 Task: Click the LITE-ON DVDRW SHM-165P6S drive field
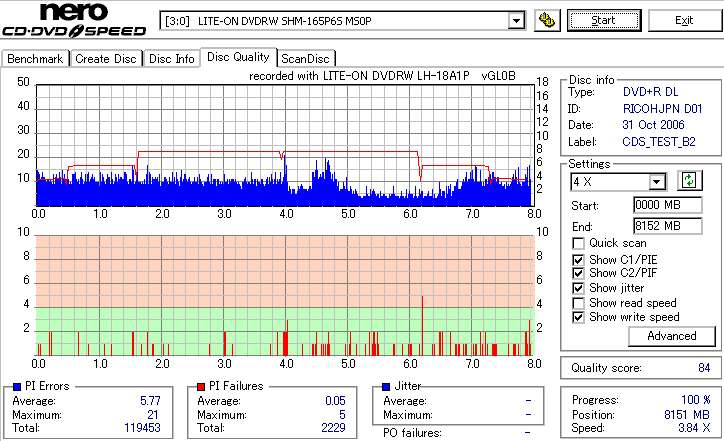[x=343, y=21]
